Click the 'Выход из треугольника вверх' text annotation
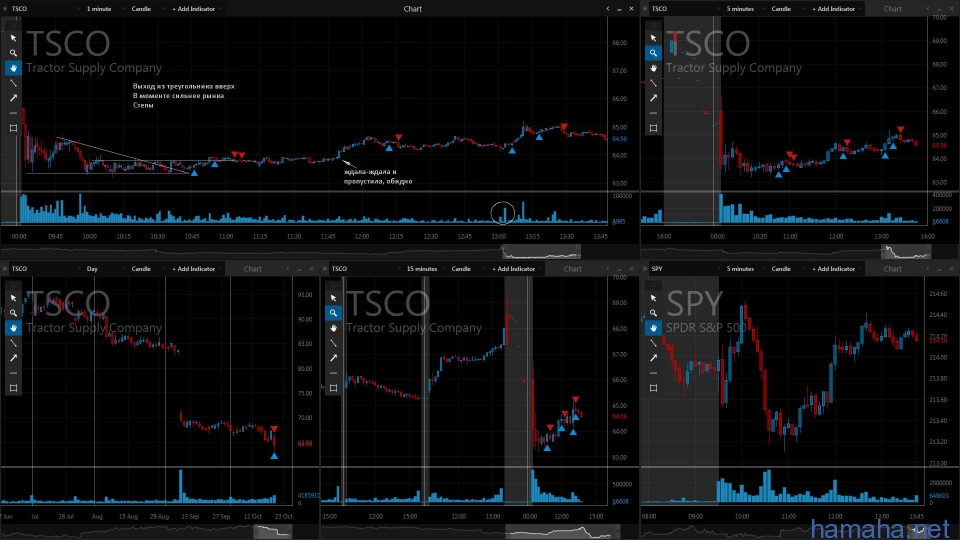 click(184, 86)
